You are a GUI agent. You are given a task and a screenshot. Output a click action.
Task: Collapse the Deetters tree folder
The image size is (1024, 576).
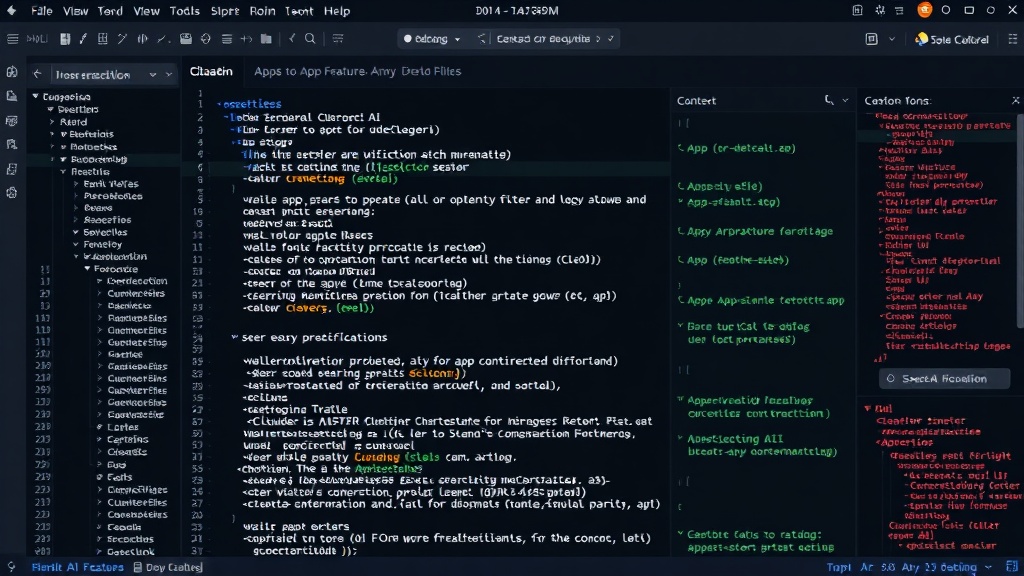coord(50,109)
